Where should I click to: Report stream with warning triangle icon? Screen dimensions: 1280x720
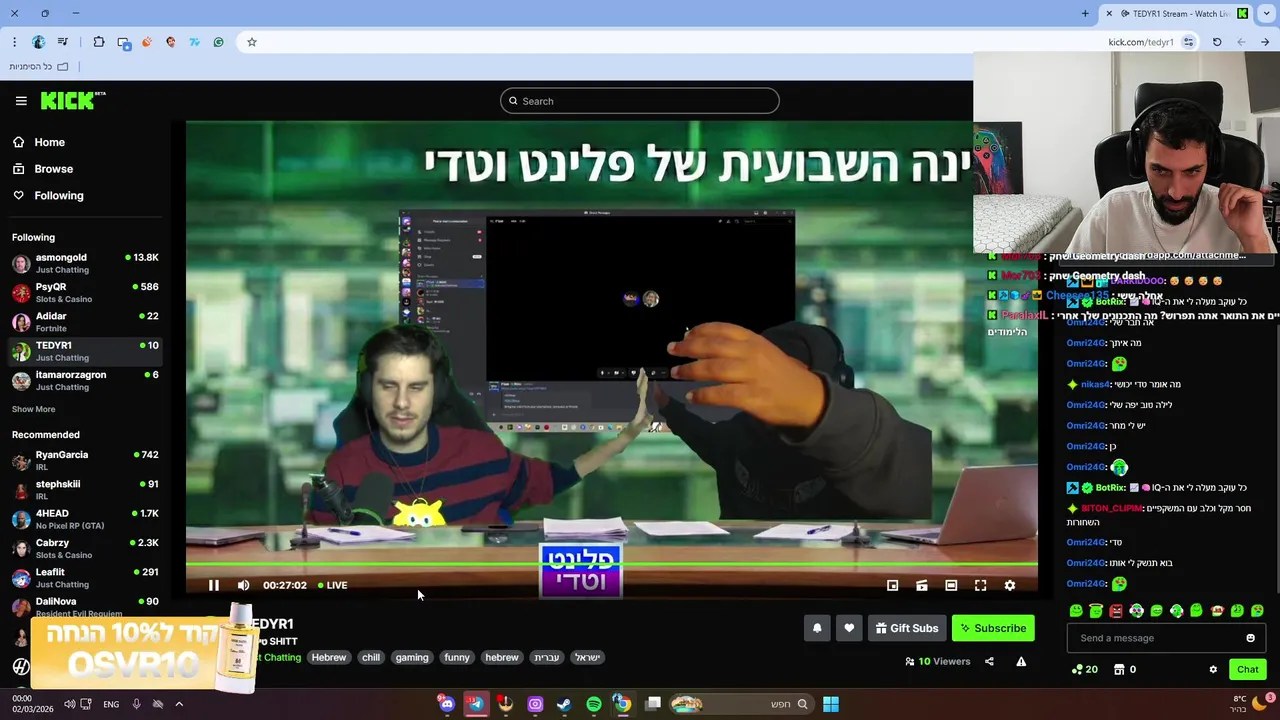click(1021, 661)
